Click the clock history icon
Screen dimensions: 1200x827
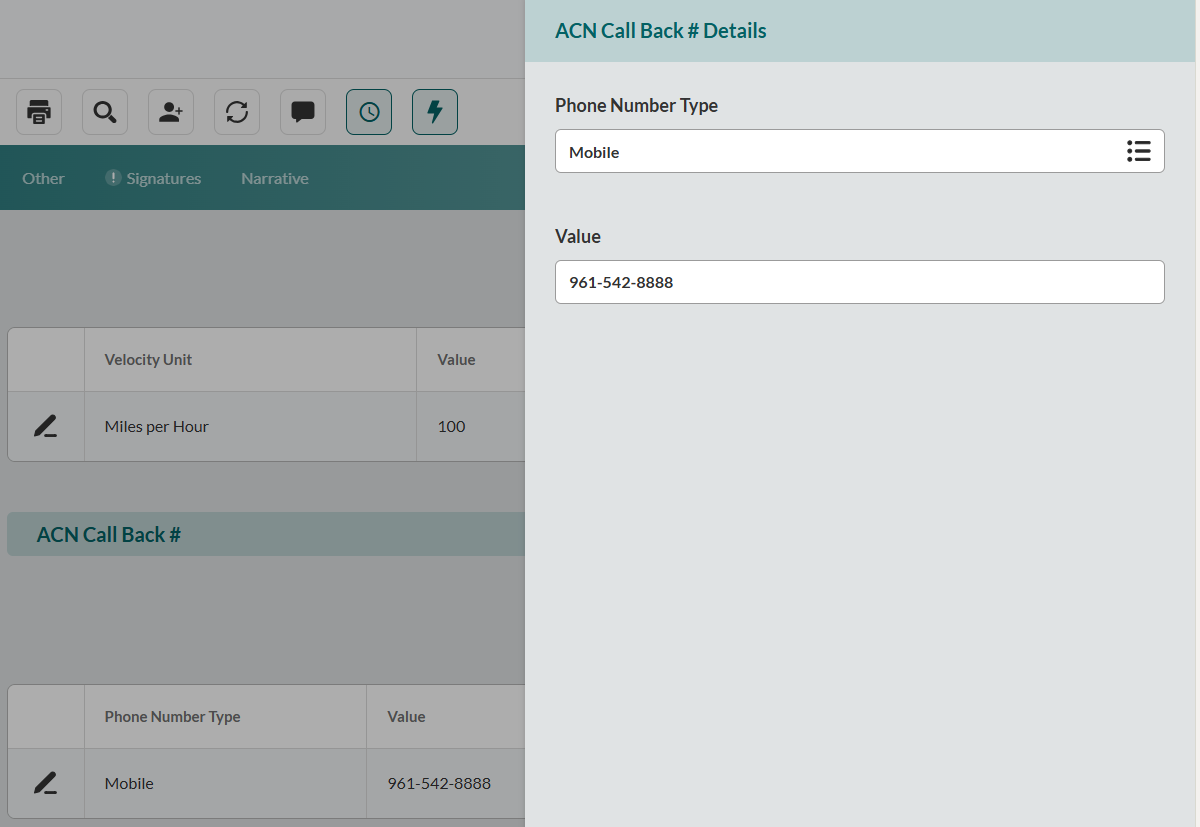click(x=369, y=112)
